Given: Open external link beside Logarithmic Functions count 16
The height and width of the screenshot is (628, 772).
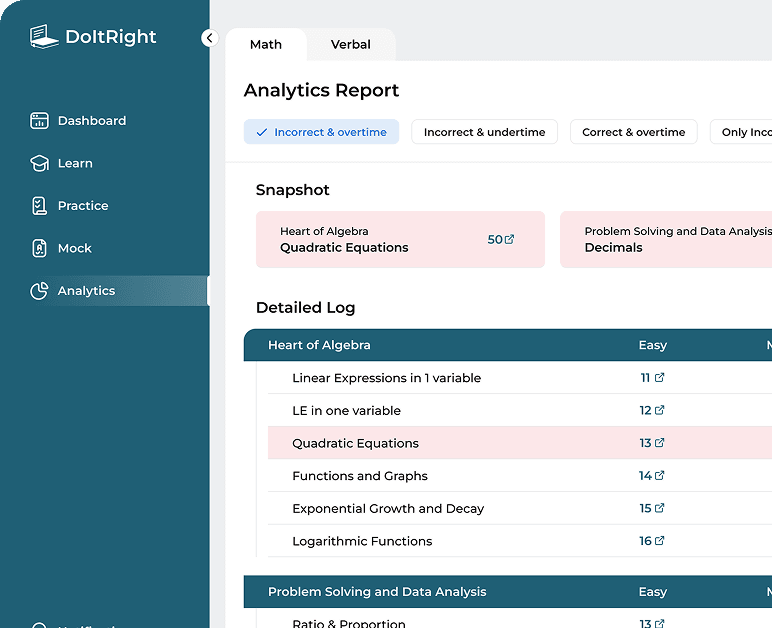Looking at the screenshot, I should [x=660, y=541].
